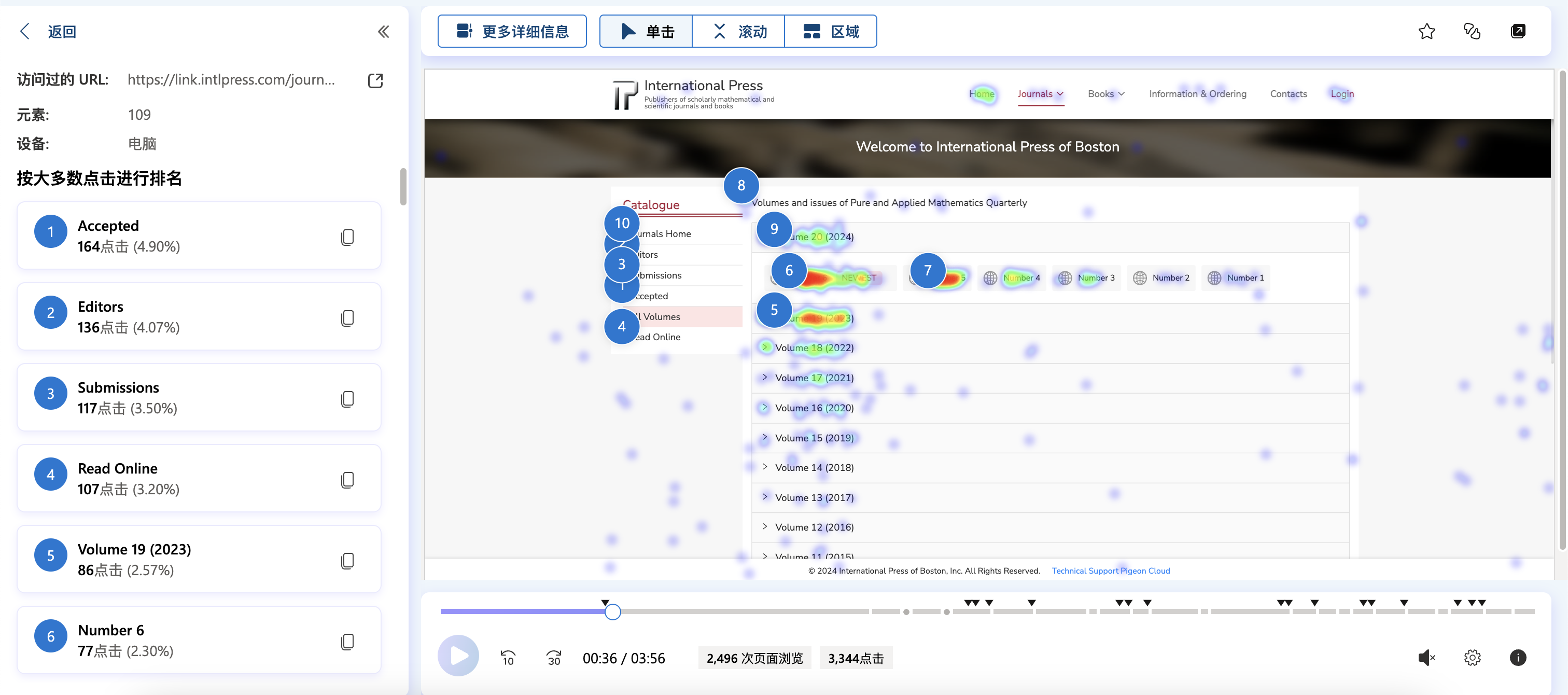
Task: Rewind the recording 10 seconds
Action: (508, 658)
